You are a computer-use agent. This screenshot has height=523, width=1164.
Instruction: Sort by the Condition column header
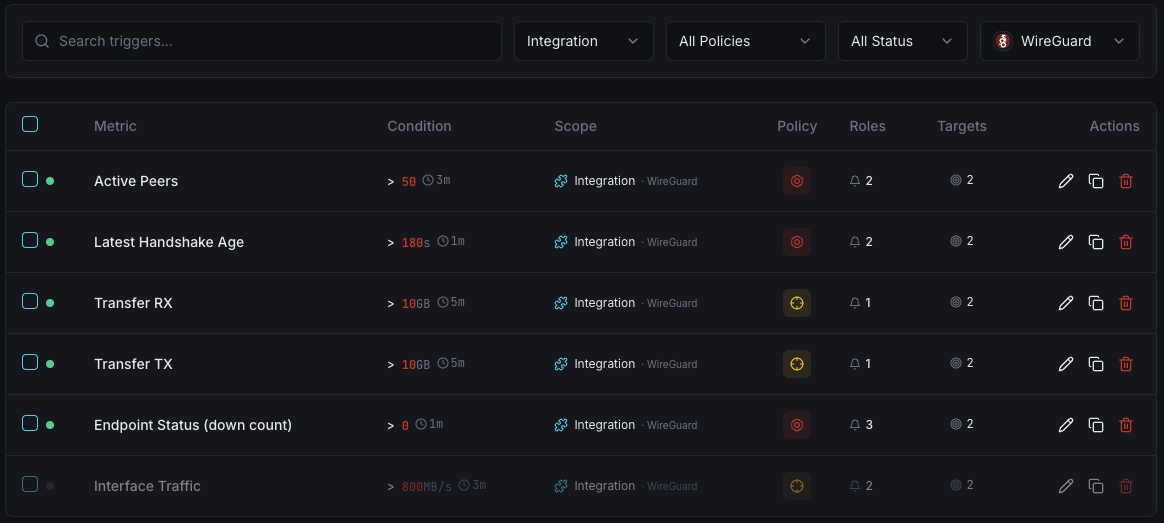(419, 126)
